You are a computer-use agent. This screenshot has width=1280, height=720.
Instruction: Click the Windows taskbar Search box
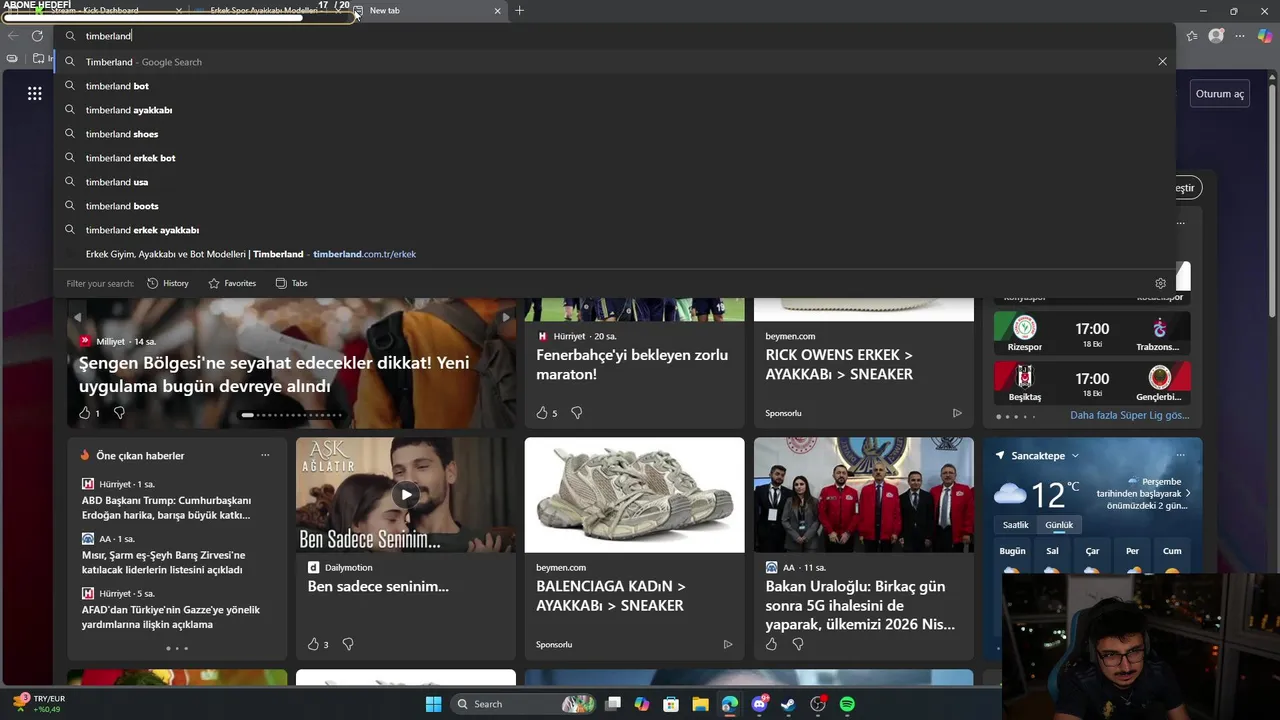[523, 704]
